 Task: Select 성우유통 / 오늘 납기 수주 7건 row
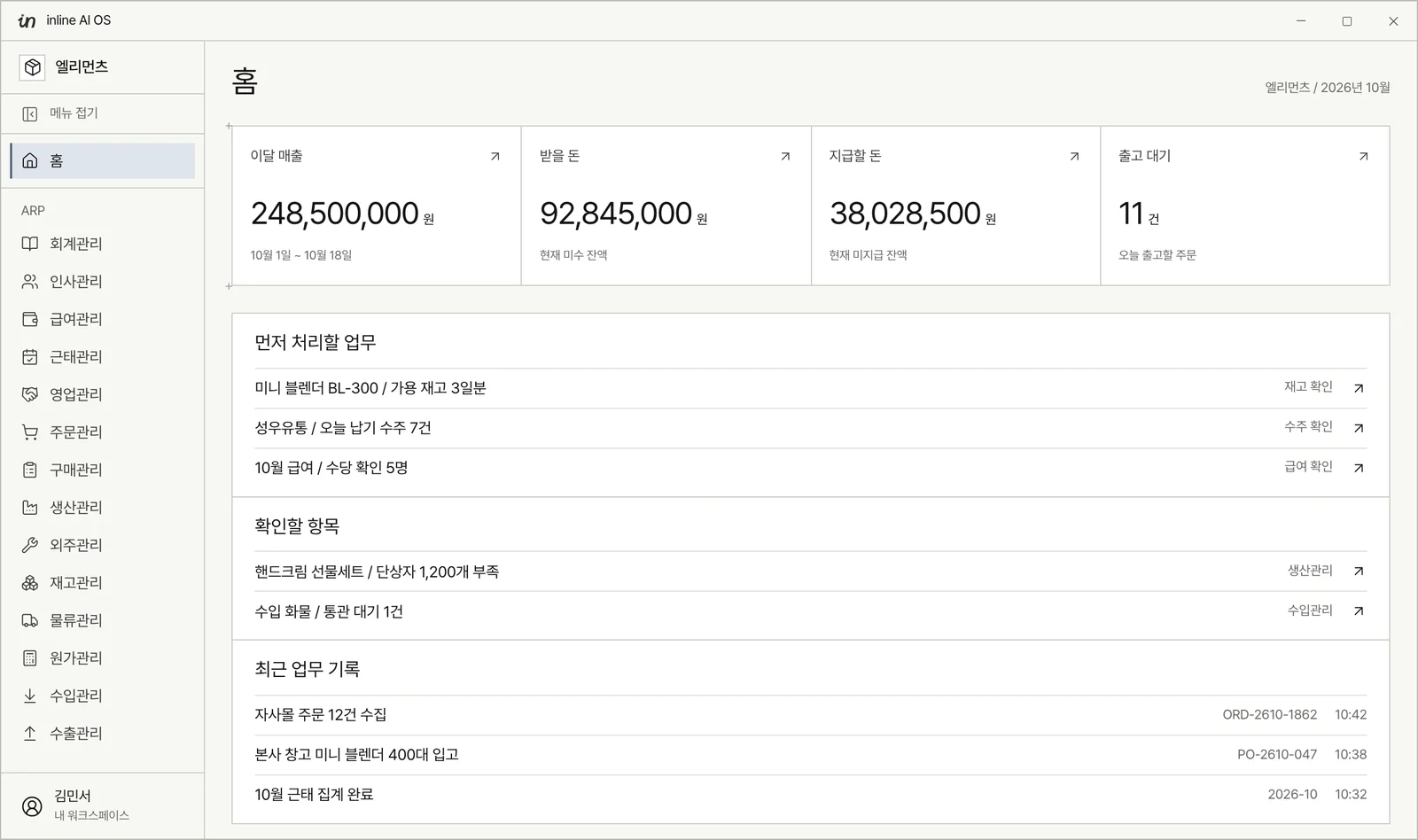pyautogui.click(x=810, y=428)
